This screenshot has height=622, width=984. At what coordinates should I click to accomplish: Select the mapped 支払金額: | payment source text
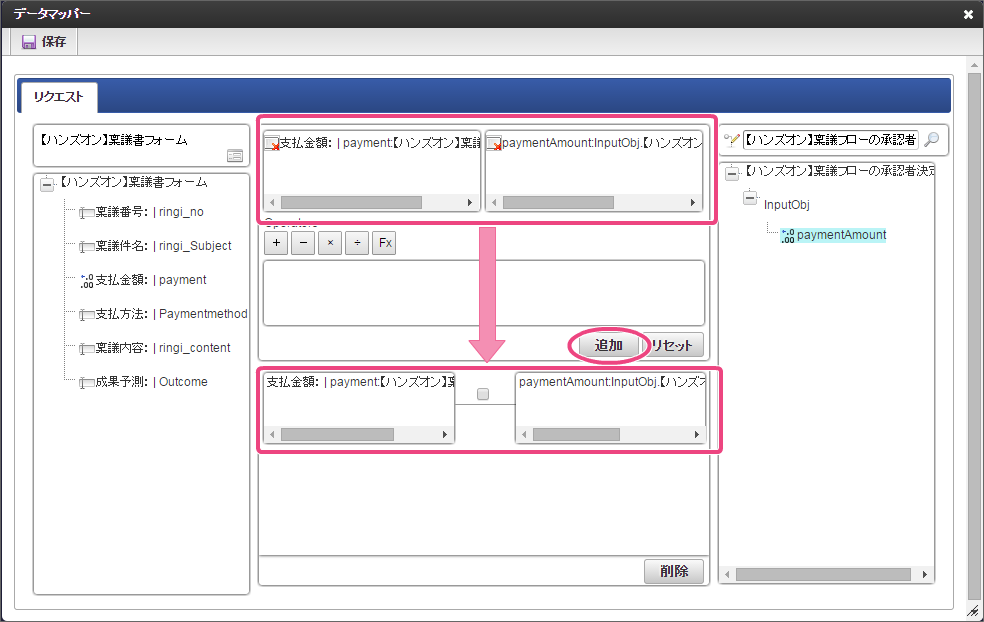pos(360,382)
